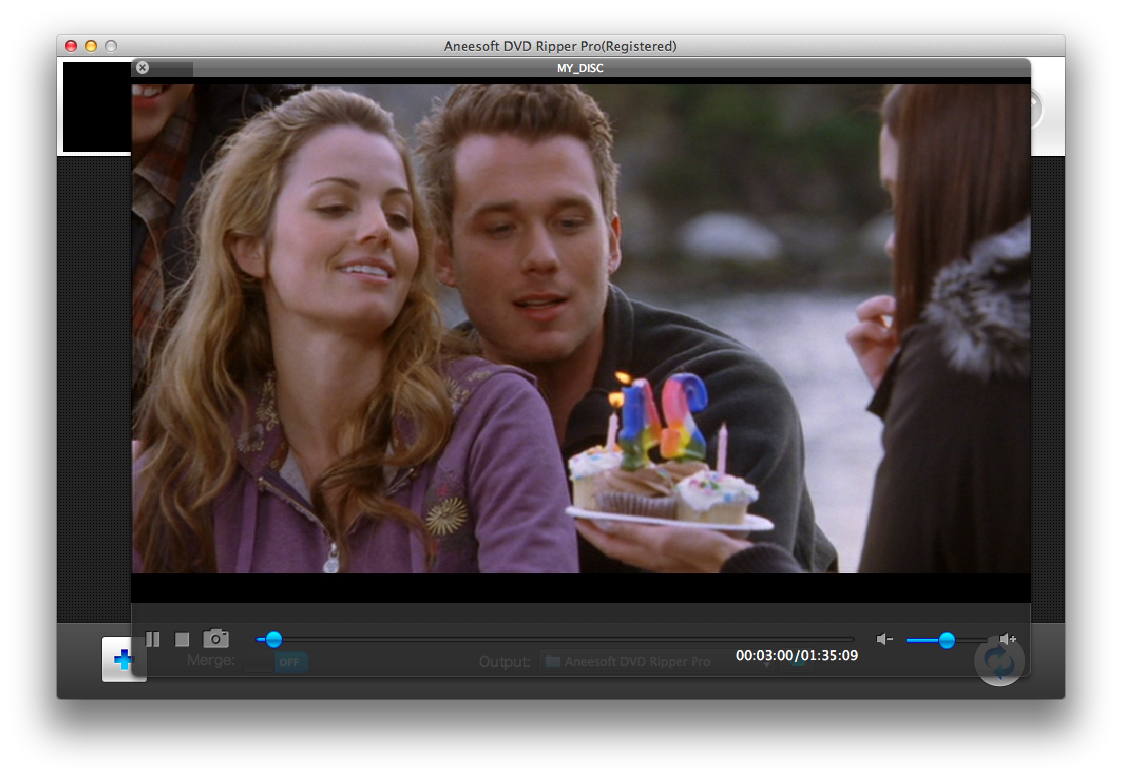The width and height of the screenshot is (1122, 778).
Task: Pause the video playback
Action: coord(152,638)
